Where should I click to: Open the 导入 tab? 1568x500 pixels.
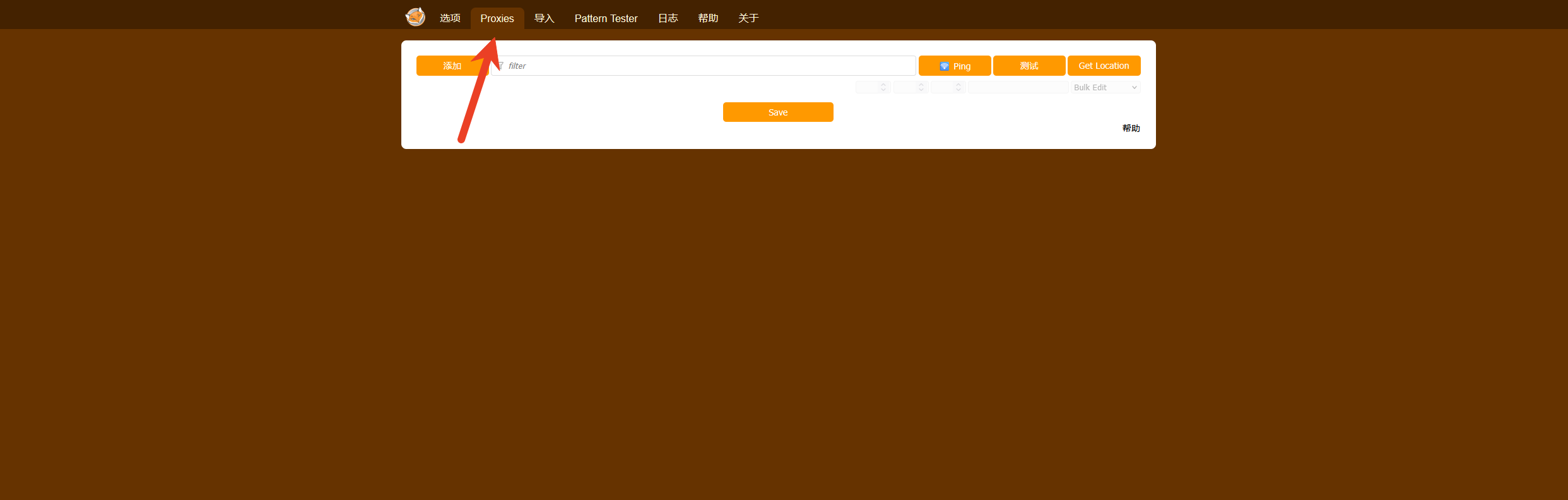tap(544, 18)
